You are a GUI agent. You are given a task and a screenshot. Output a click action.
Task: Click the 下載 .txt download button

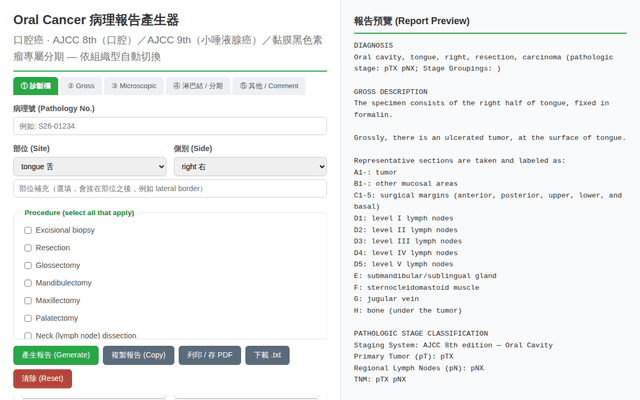(267, 355)
